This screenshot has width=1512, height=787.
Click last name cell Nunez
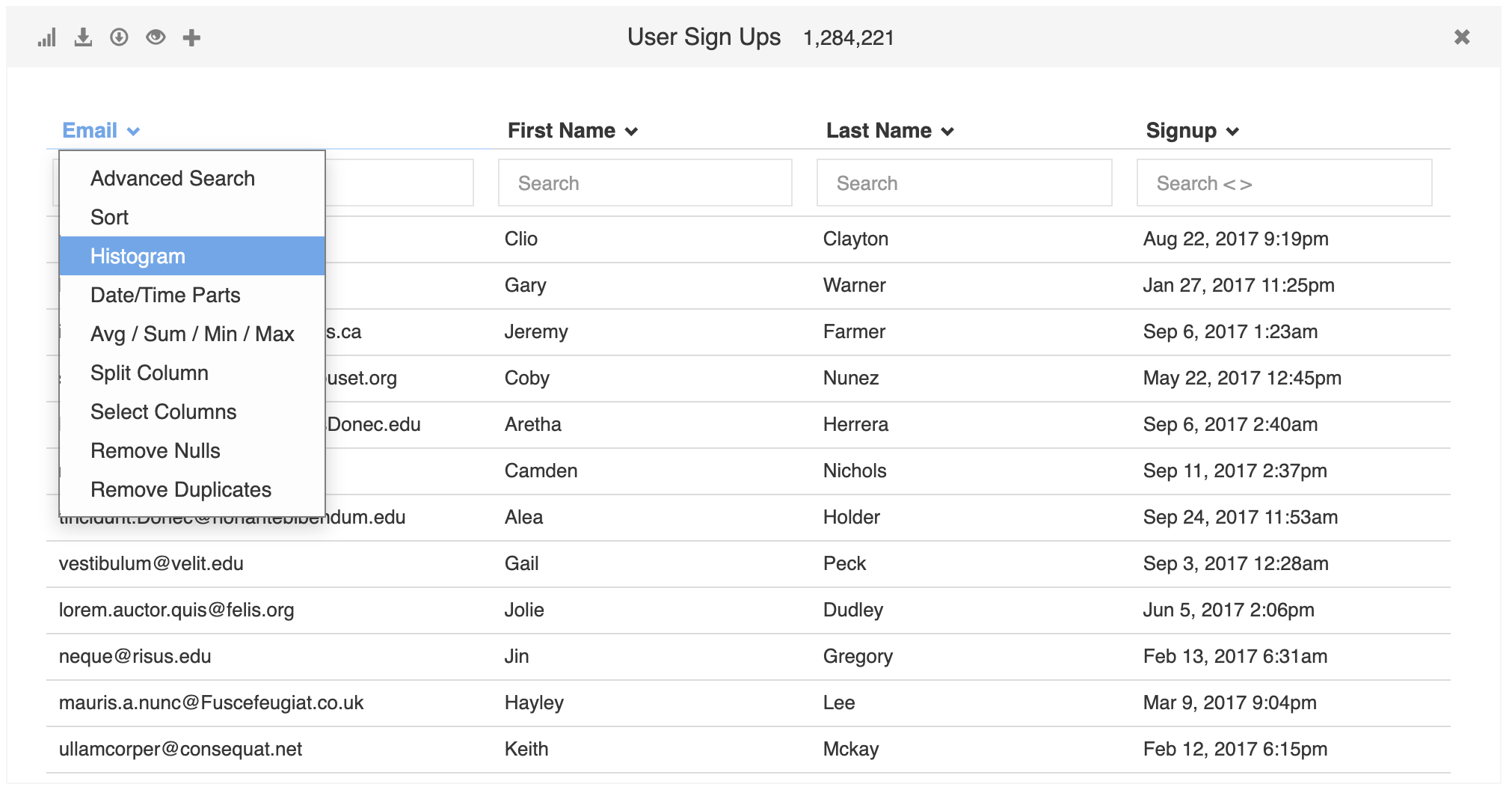(851, 378)
